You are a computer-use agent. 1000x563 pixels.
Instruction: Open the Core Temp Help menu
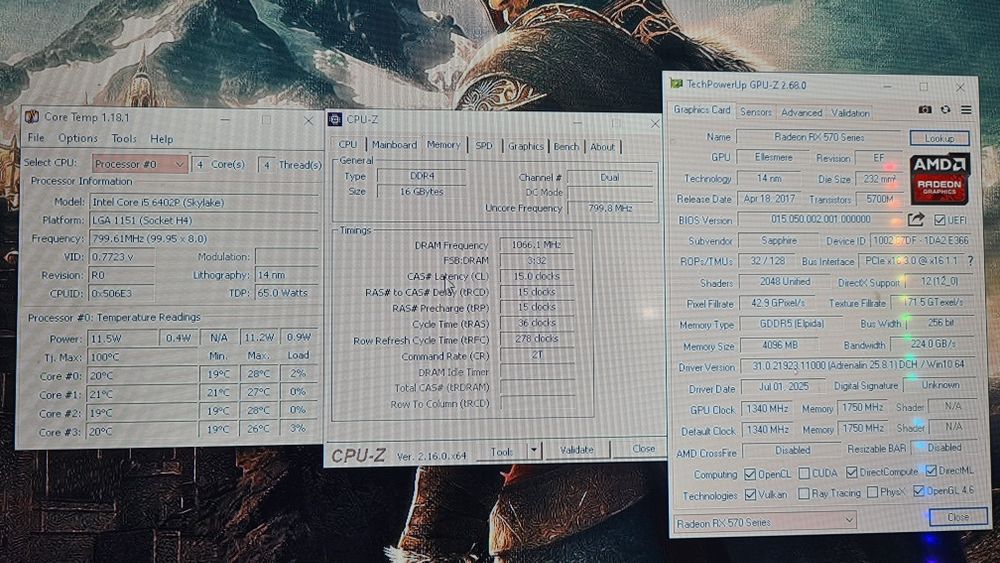pos(161,139)
